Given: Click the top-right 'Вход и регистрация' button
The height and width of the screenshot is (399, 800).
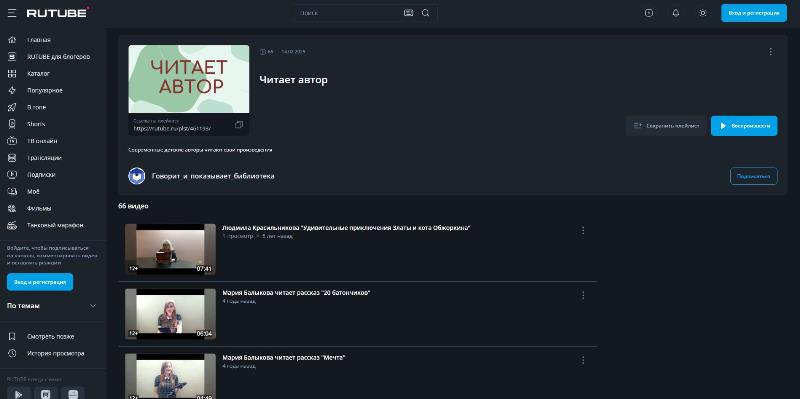Looking at the screenshot, I should pos(754,13).
